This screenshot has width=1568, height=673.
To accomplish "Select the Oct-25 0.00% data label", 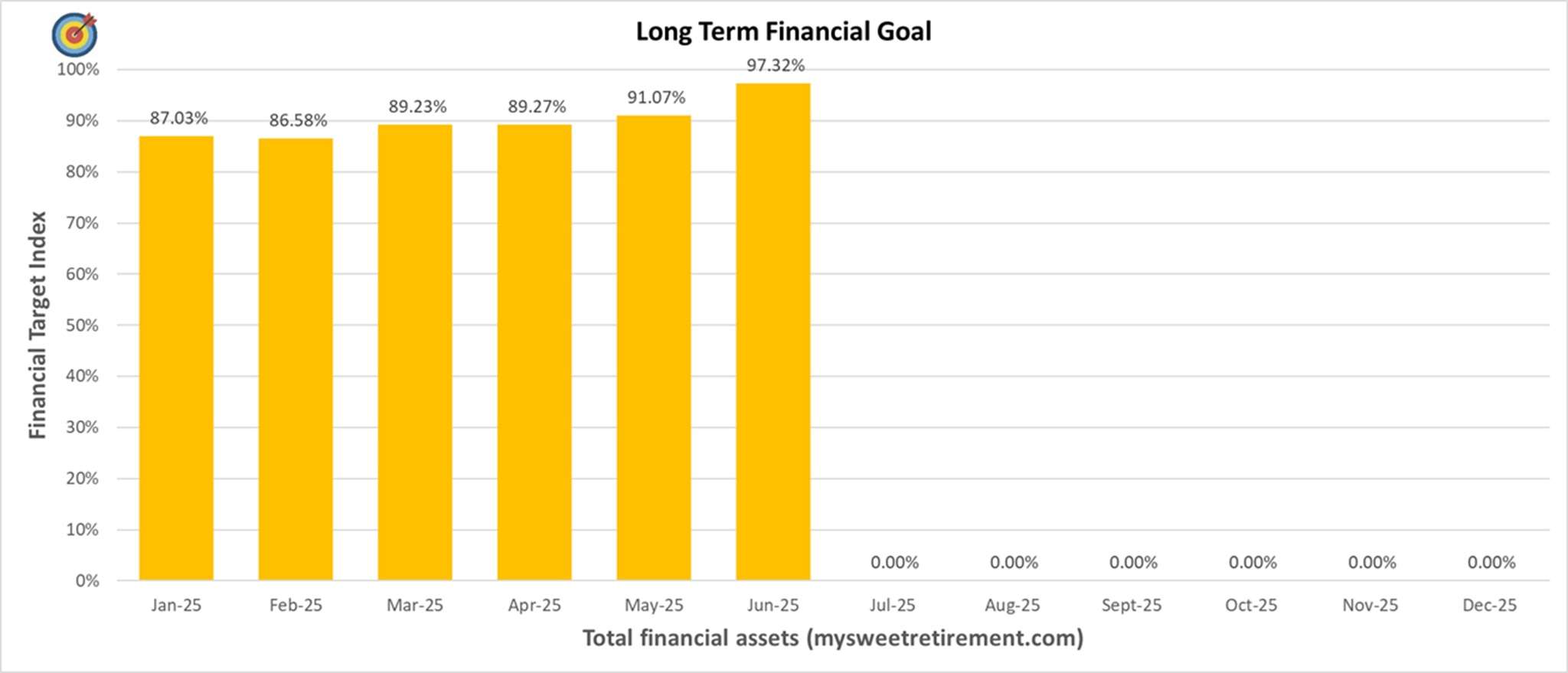I will click(x=1253, y=563).
